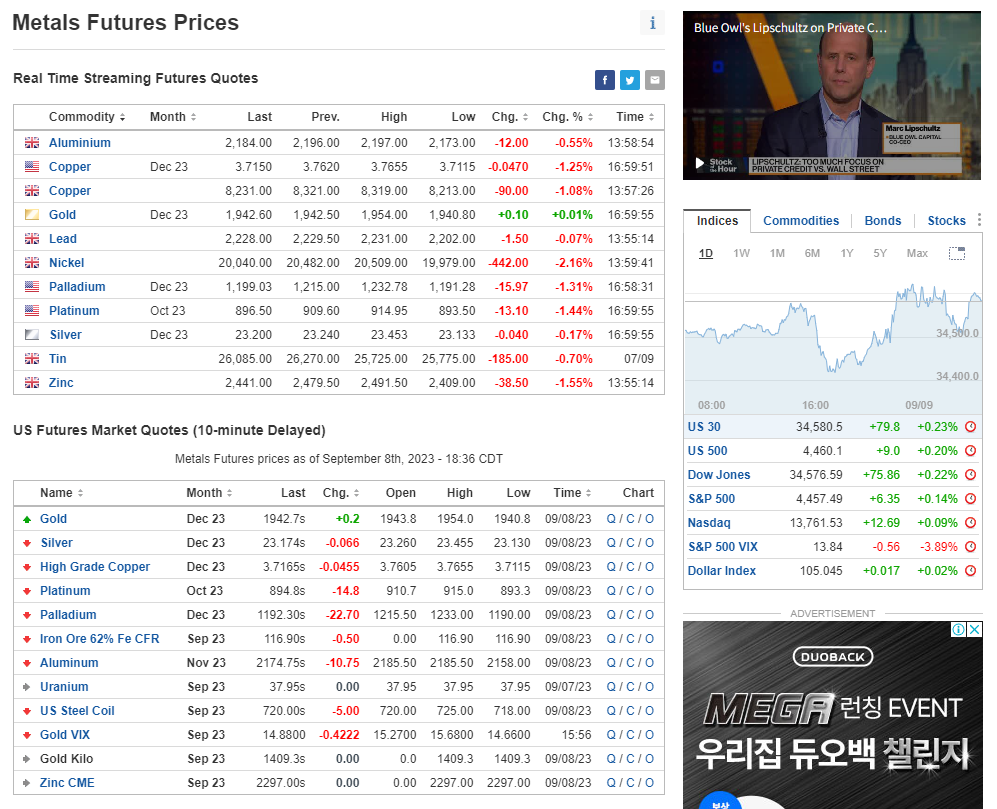Viewport: 997px width, 809px height.
Task: Sort streaming table by Commodity
Action: coord(87,117)
